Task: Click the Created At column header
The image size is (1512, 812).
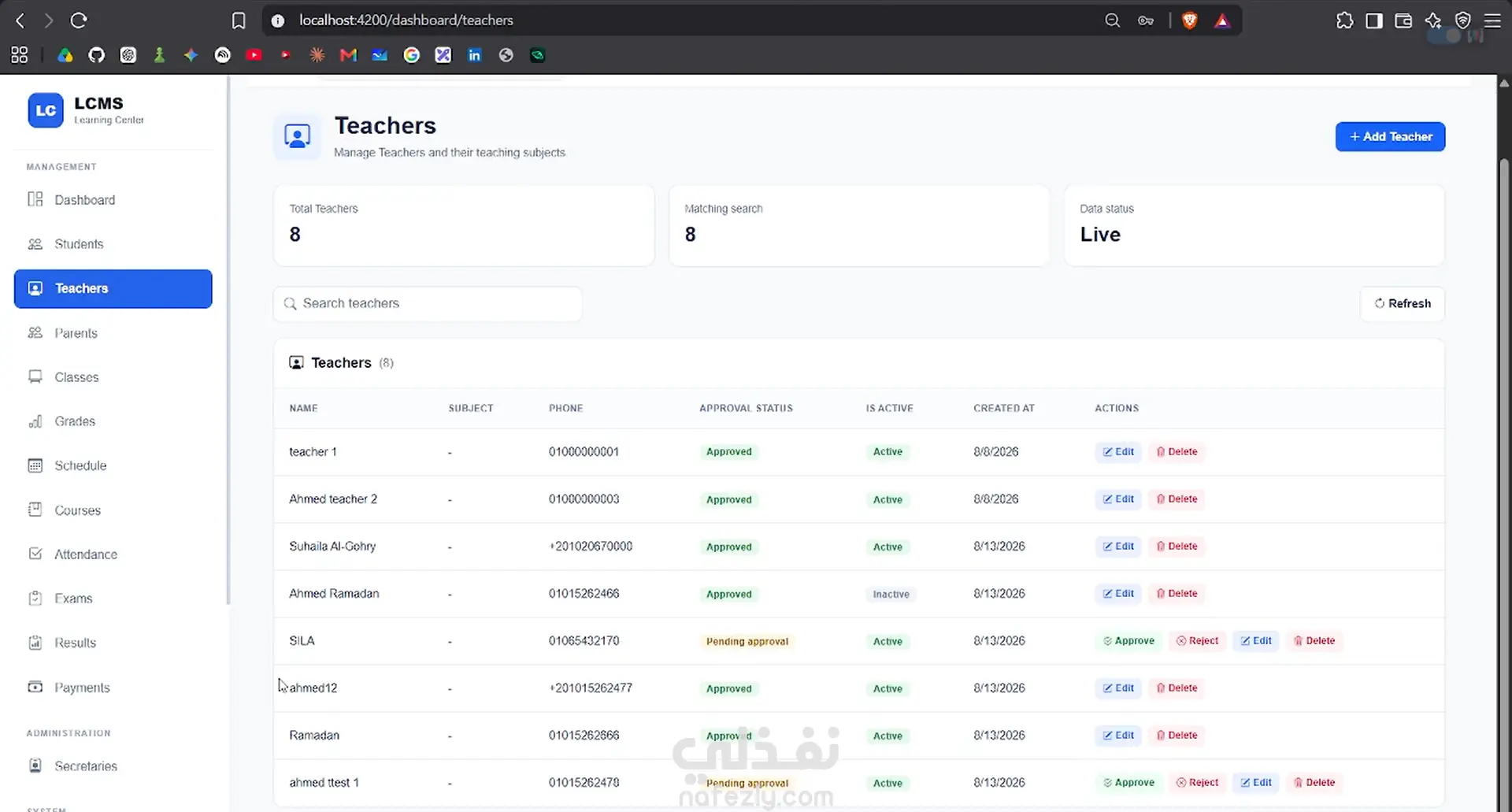Action: coord(1004,408)
